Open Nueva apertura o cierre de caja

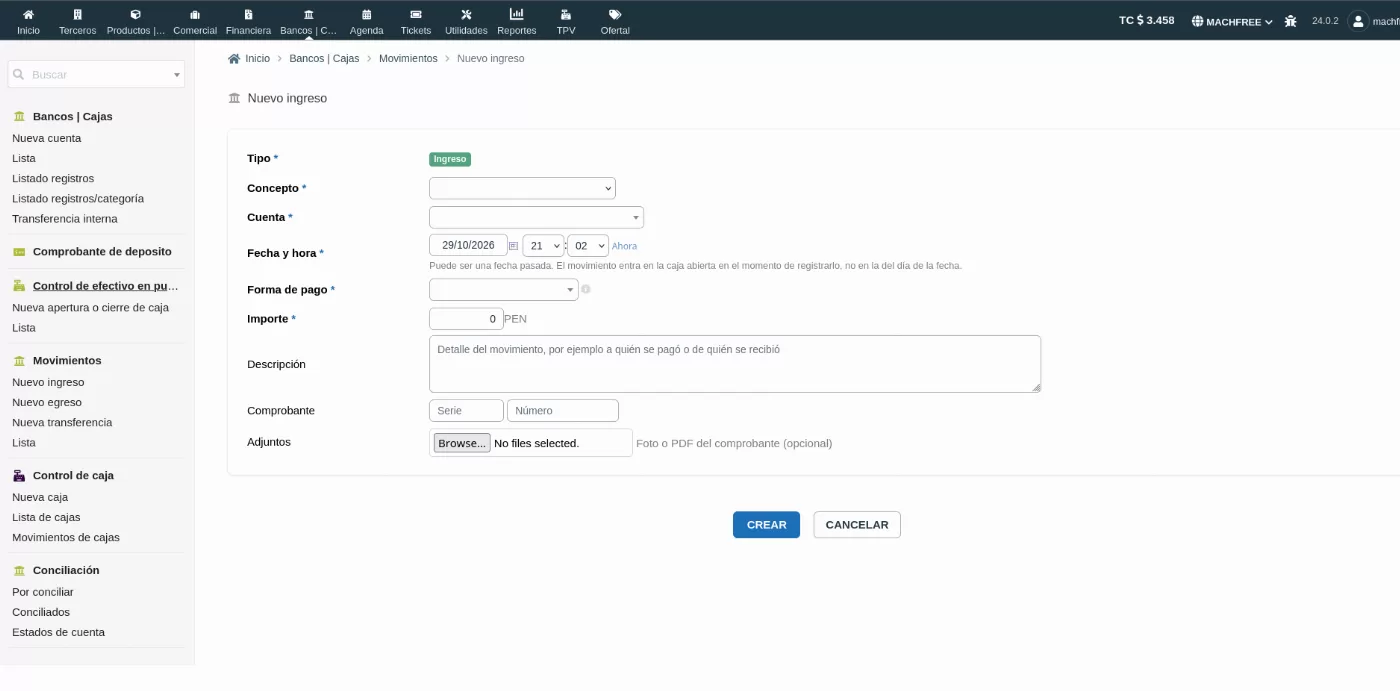pyautogui.click(x=90, y=307)
